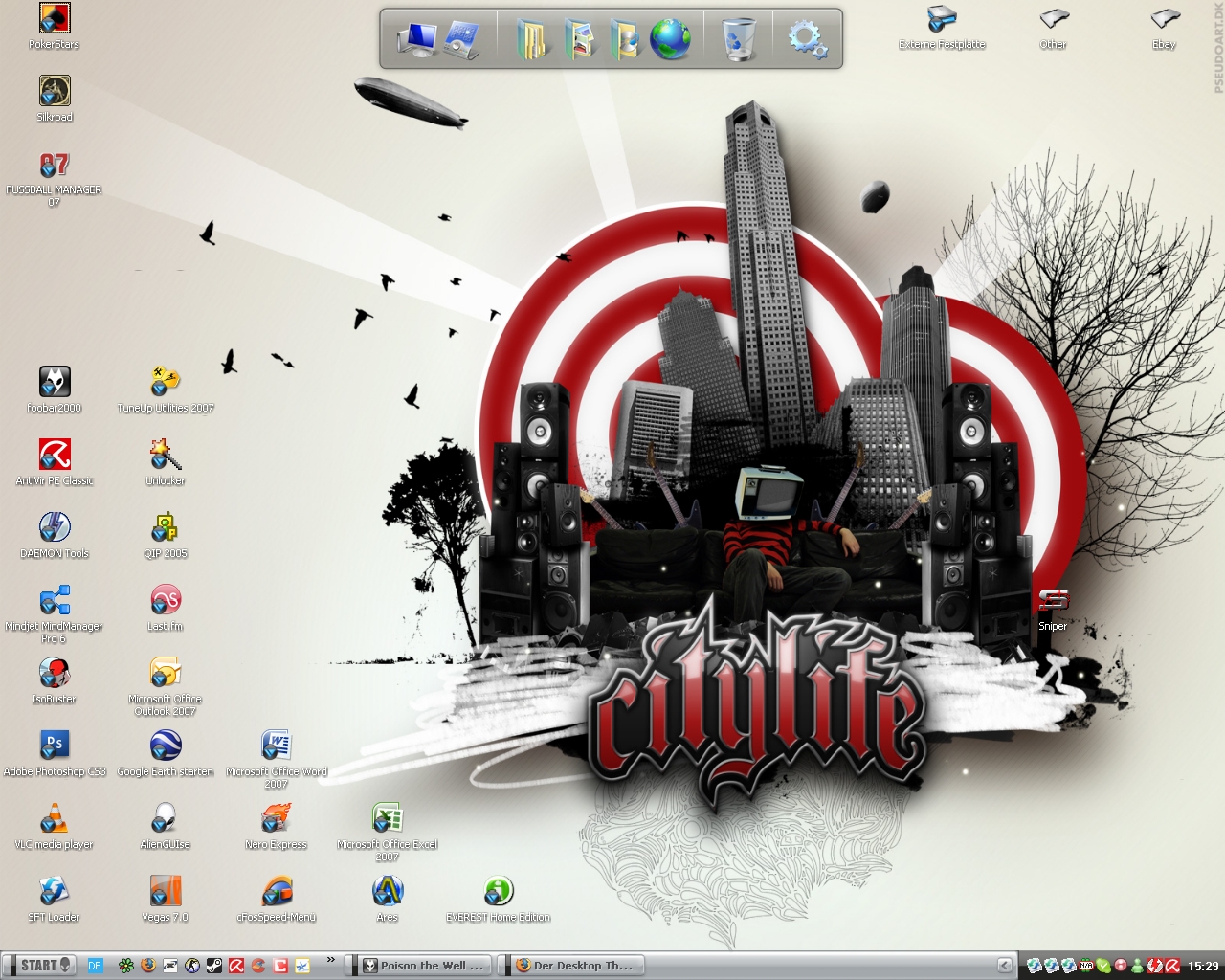
Task: Open foobar2000 desktop icon
Action: tap(55, 382)
